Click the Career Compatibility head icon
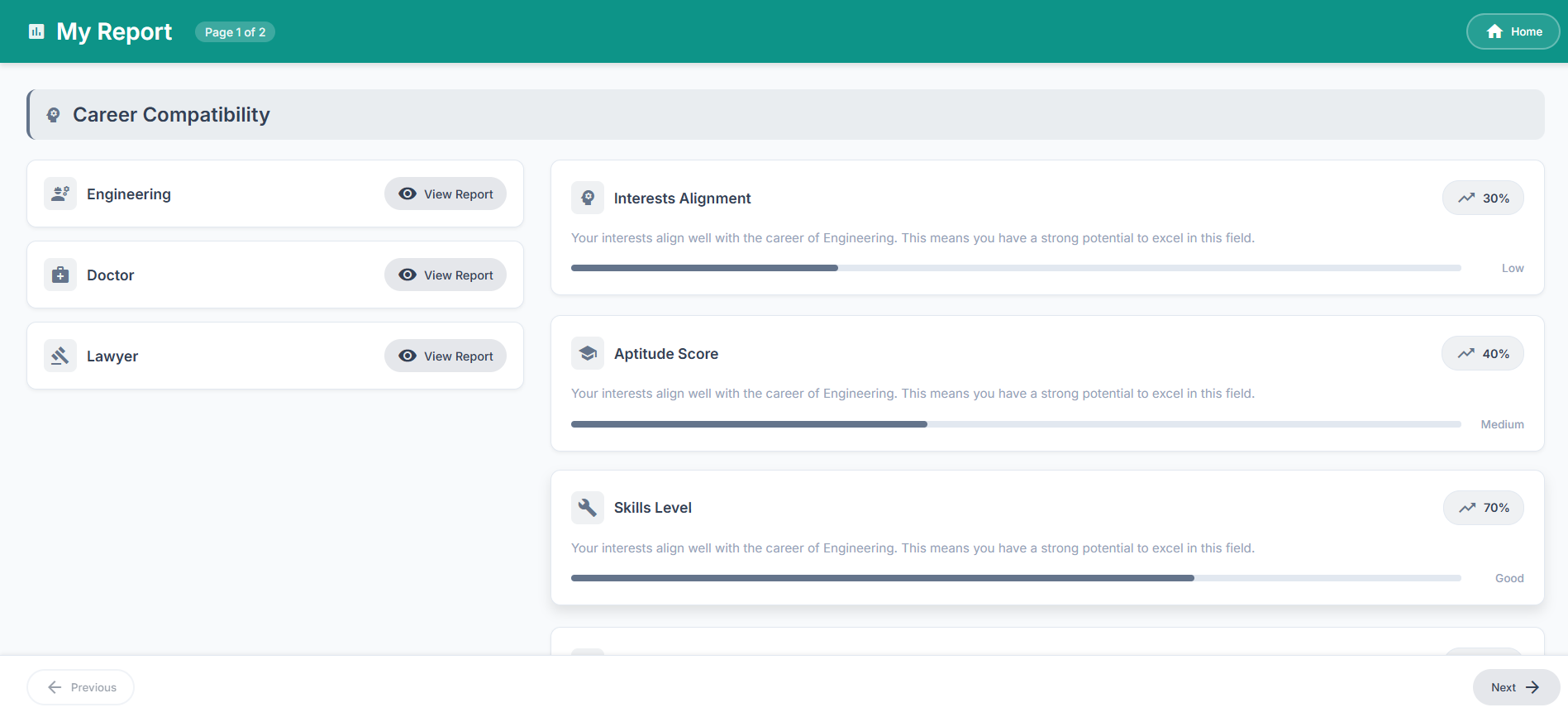 tap(53, 115)
